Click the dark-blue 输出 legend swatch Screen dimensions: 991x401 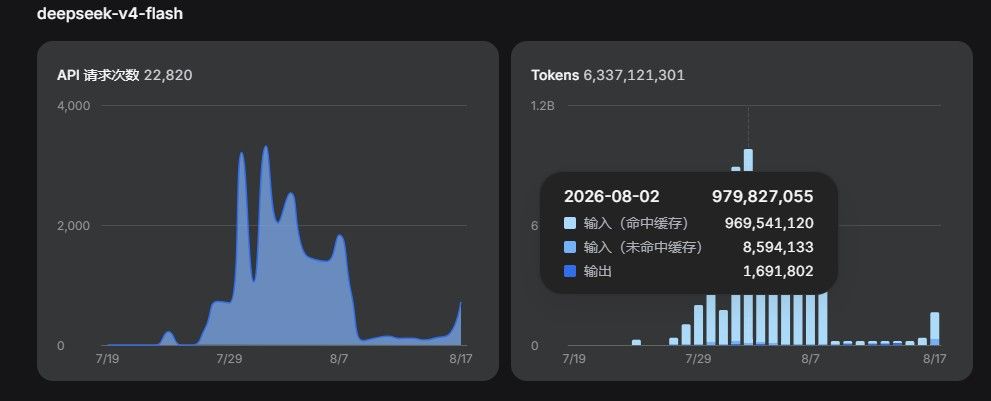pyautogui.click(x=570, y=271)
